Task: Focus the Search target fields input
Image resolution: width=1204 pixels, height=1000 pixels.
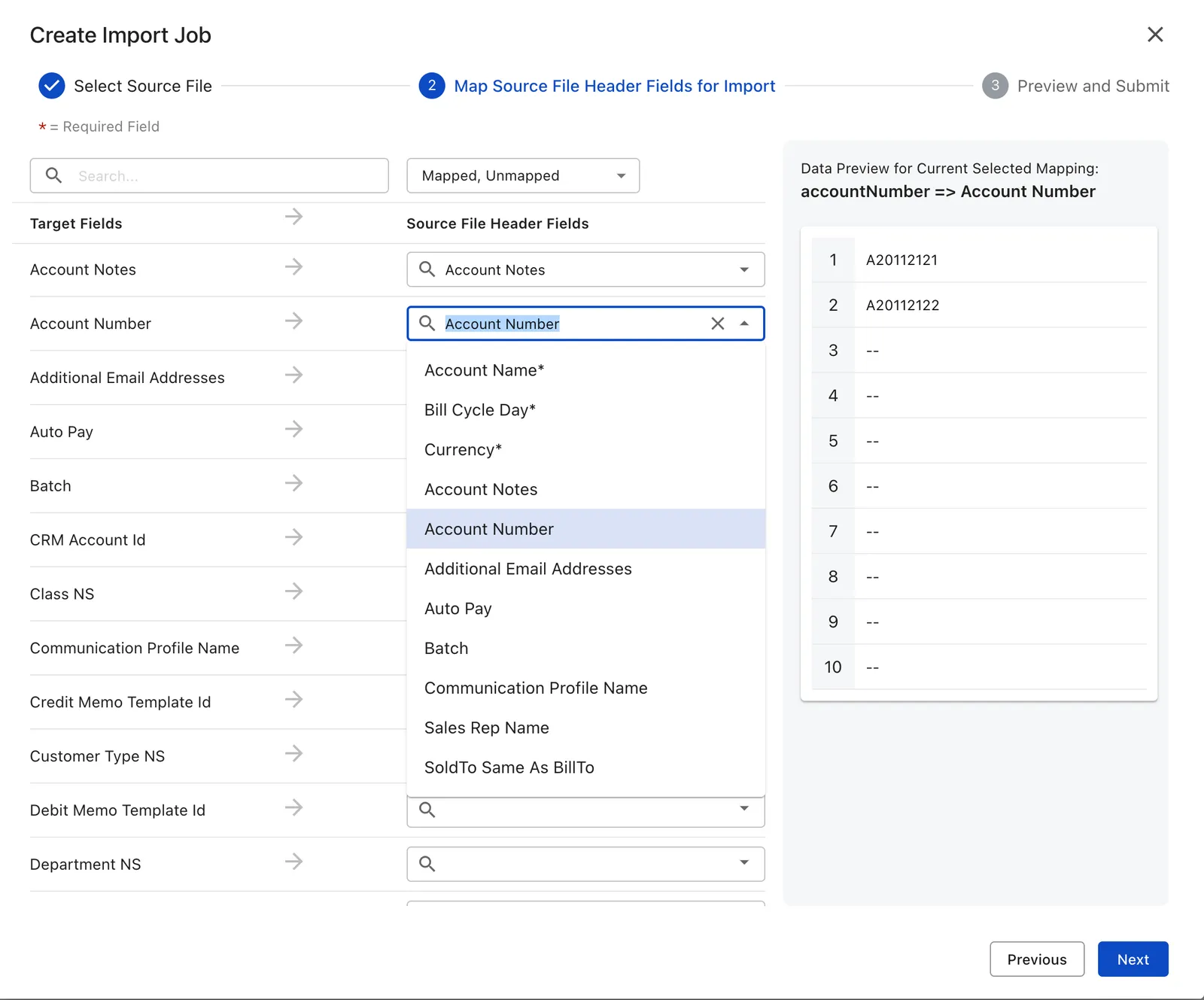Action: (209, 175)
